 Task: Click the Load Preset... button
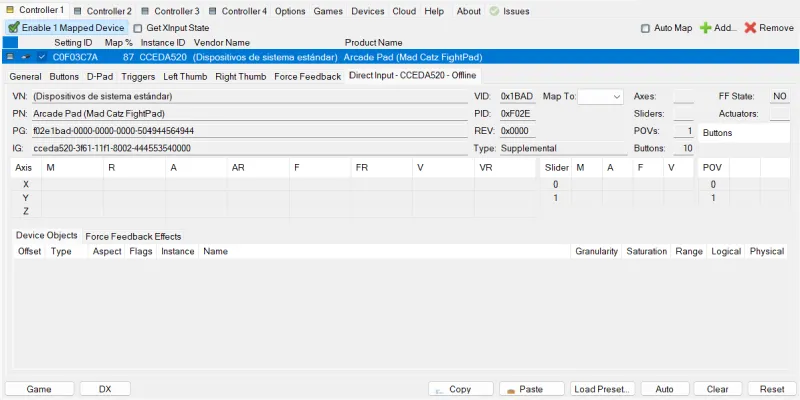pos(603,389)
